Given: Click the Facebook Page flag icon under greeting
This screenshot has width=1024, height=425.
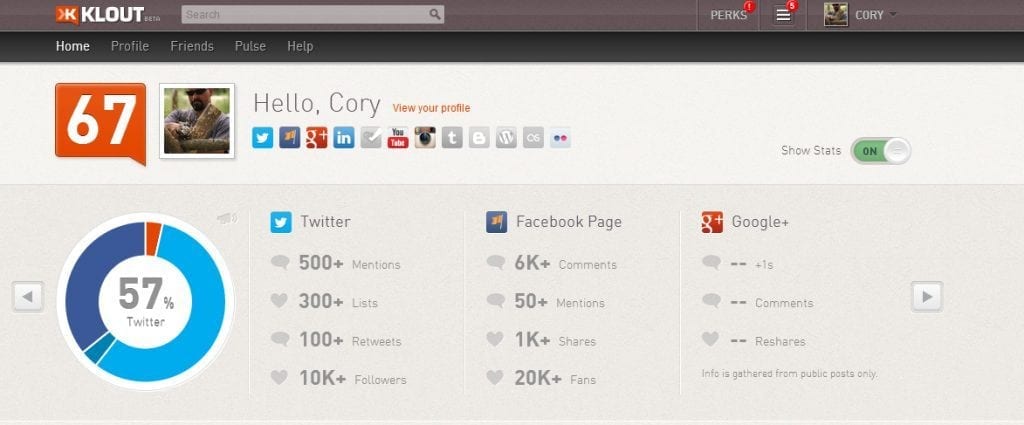Looking at the screenshot, I should tap(289, 138).
